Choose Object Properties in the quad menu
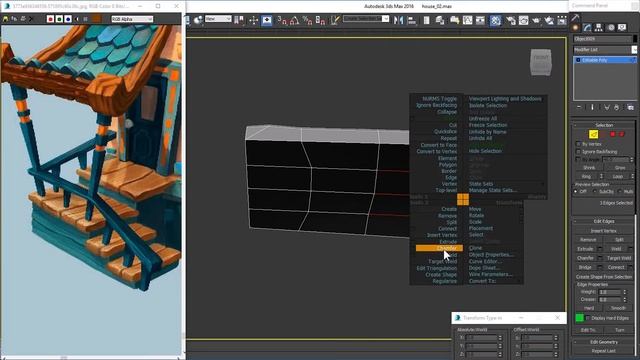The height and width of the screenshot is (360, 640). [x=491, y=255]
